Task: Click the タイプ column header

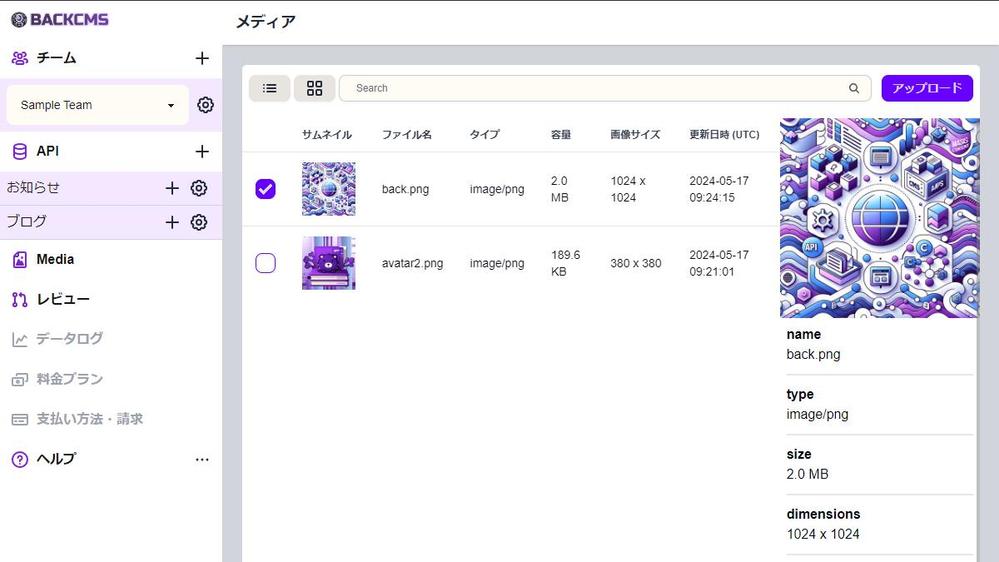Action: point(484,134)
